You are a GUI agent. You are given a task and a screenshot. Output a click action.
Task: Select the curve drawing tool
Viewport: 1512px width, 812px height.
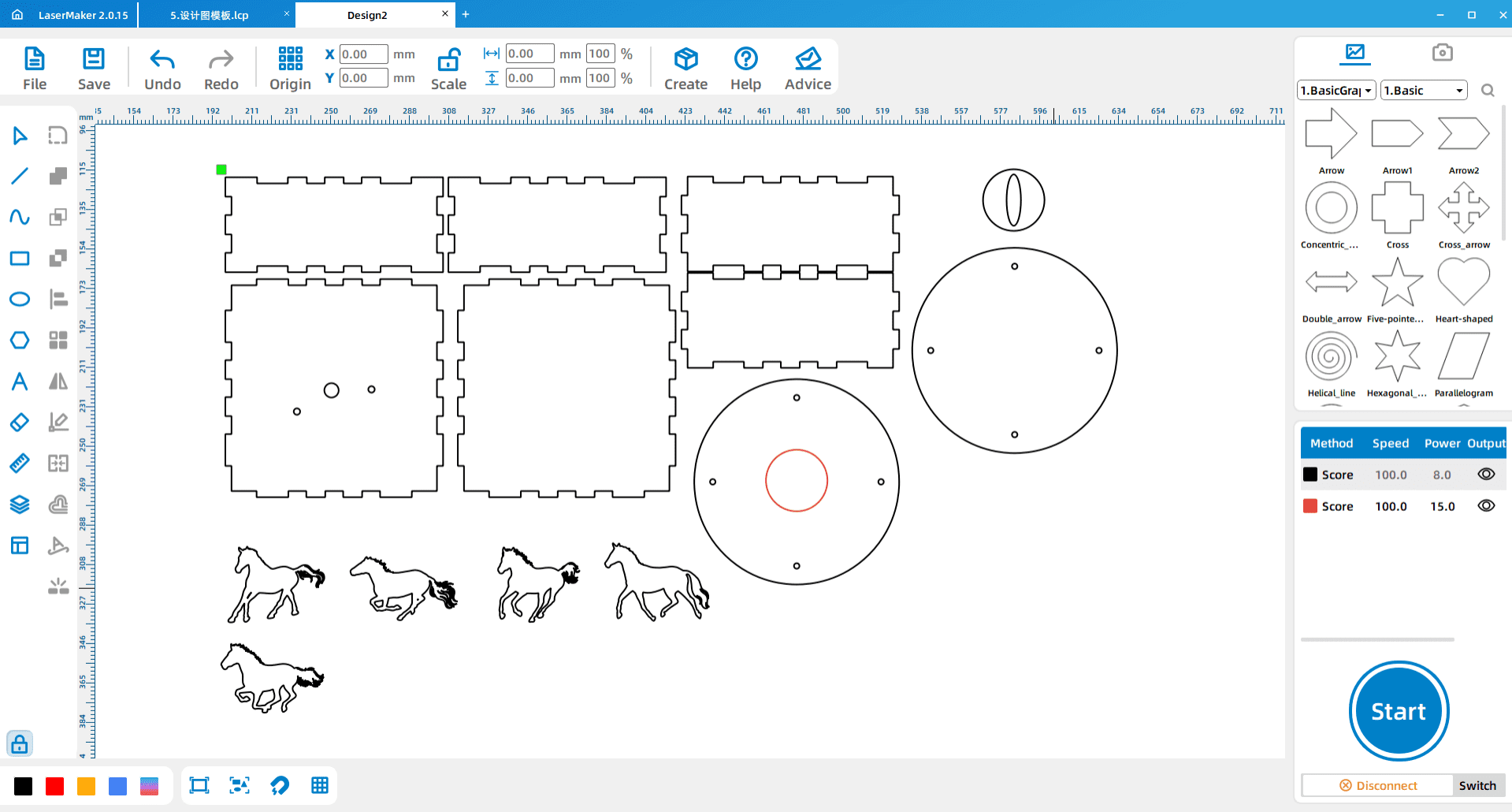(20, 217)
